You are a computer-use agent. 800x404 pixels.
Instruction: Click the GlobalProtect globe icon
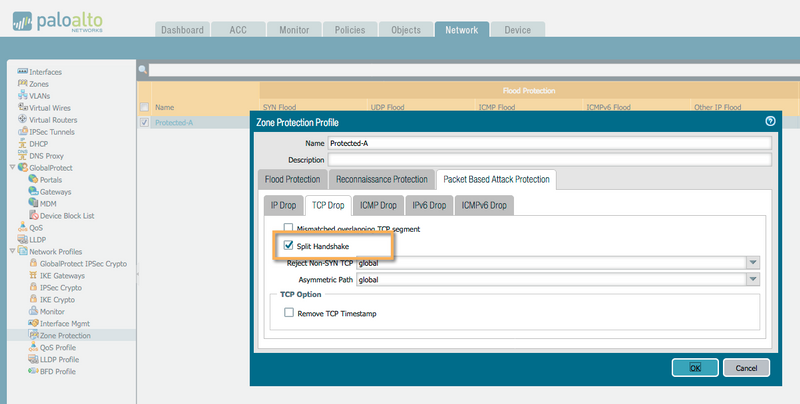22,167
